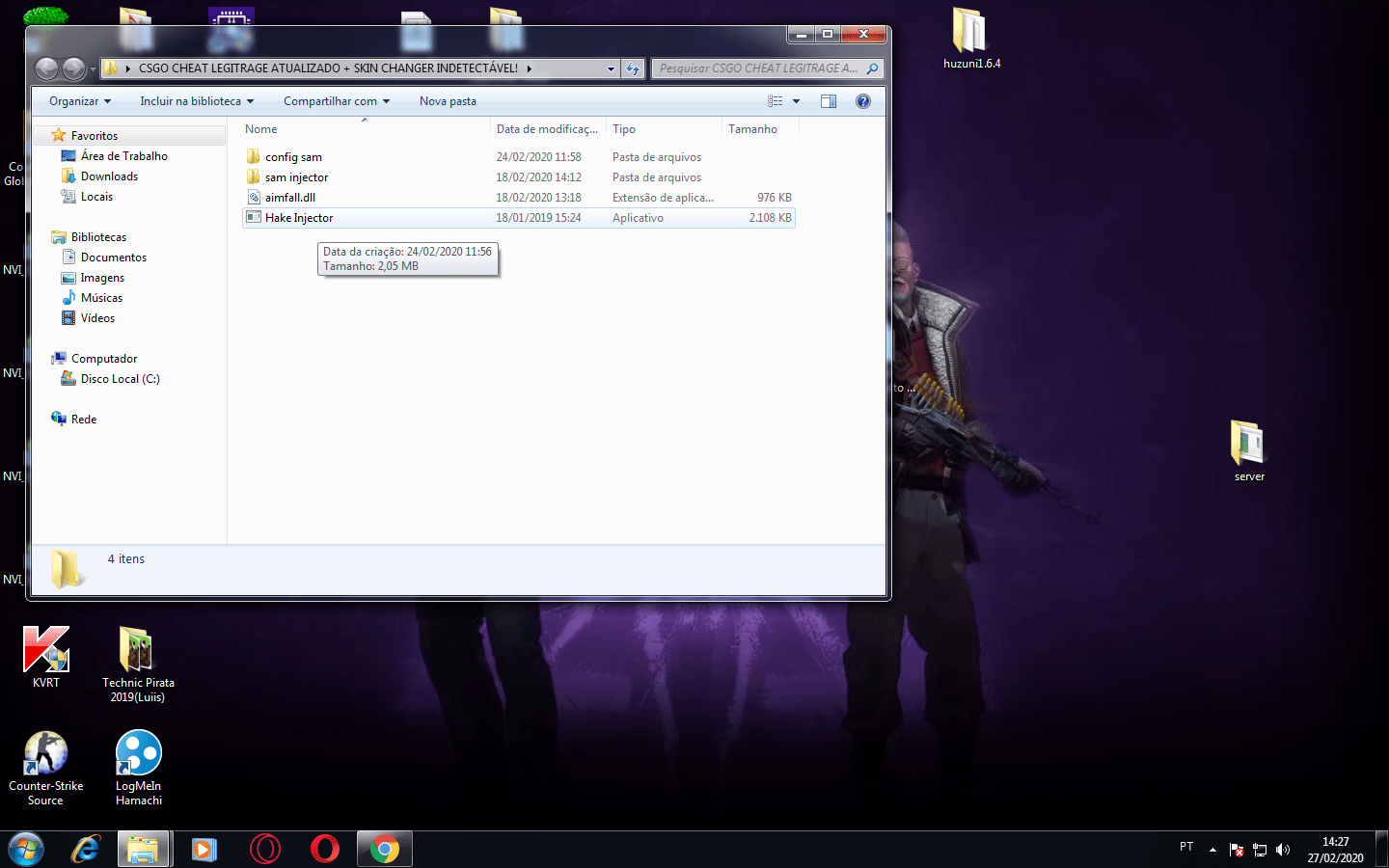Sort files by the Nome column

coord(365,129)
